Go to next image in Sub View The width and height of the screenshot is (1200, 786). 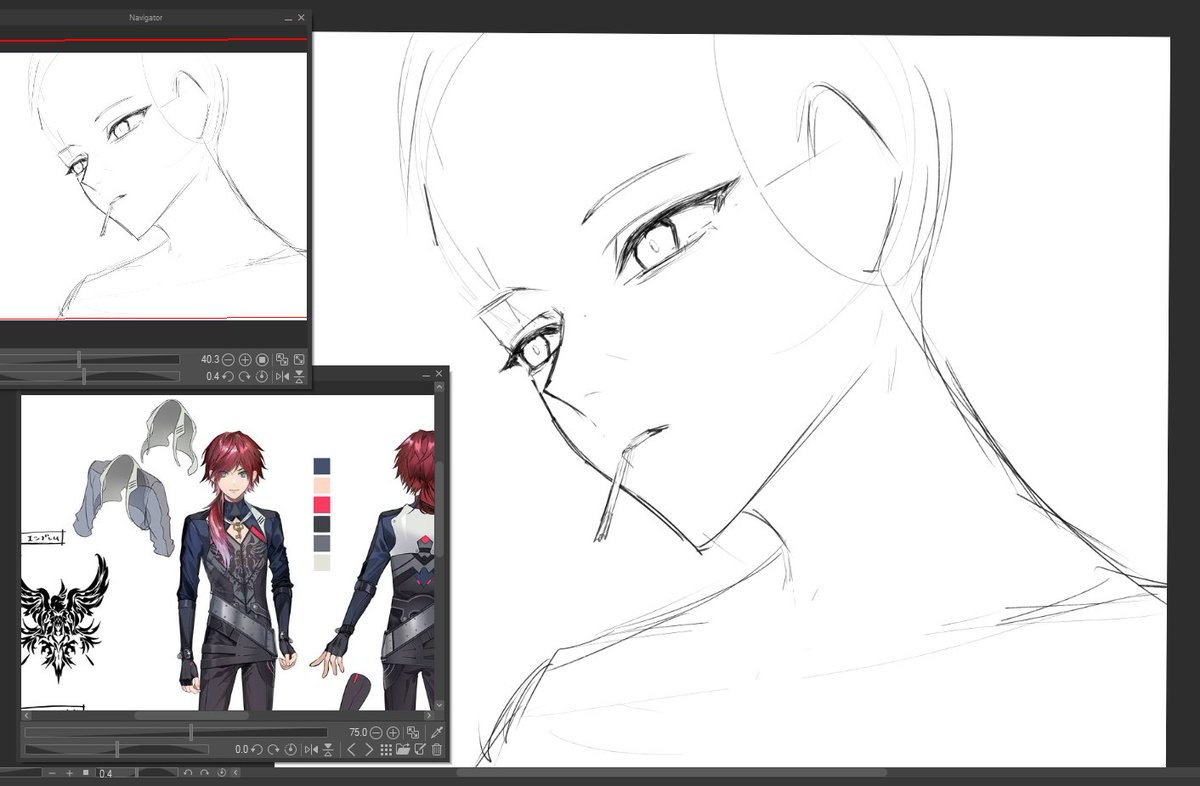coord(369,749)
